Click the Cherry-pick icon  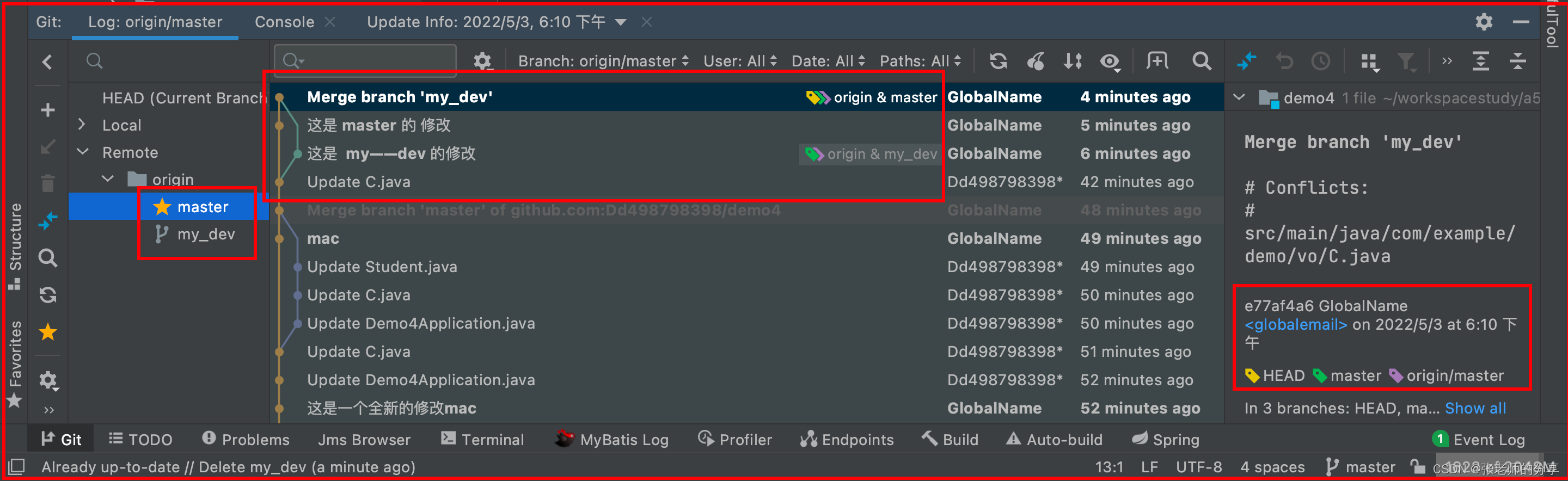[x=1036, y=61]
